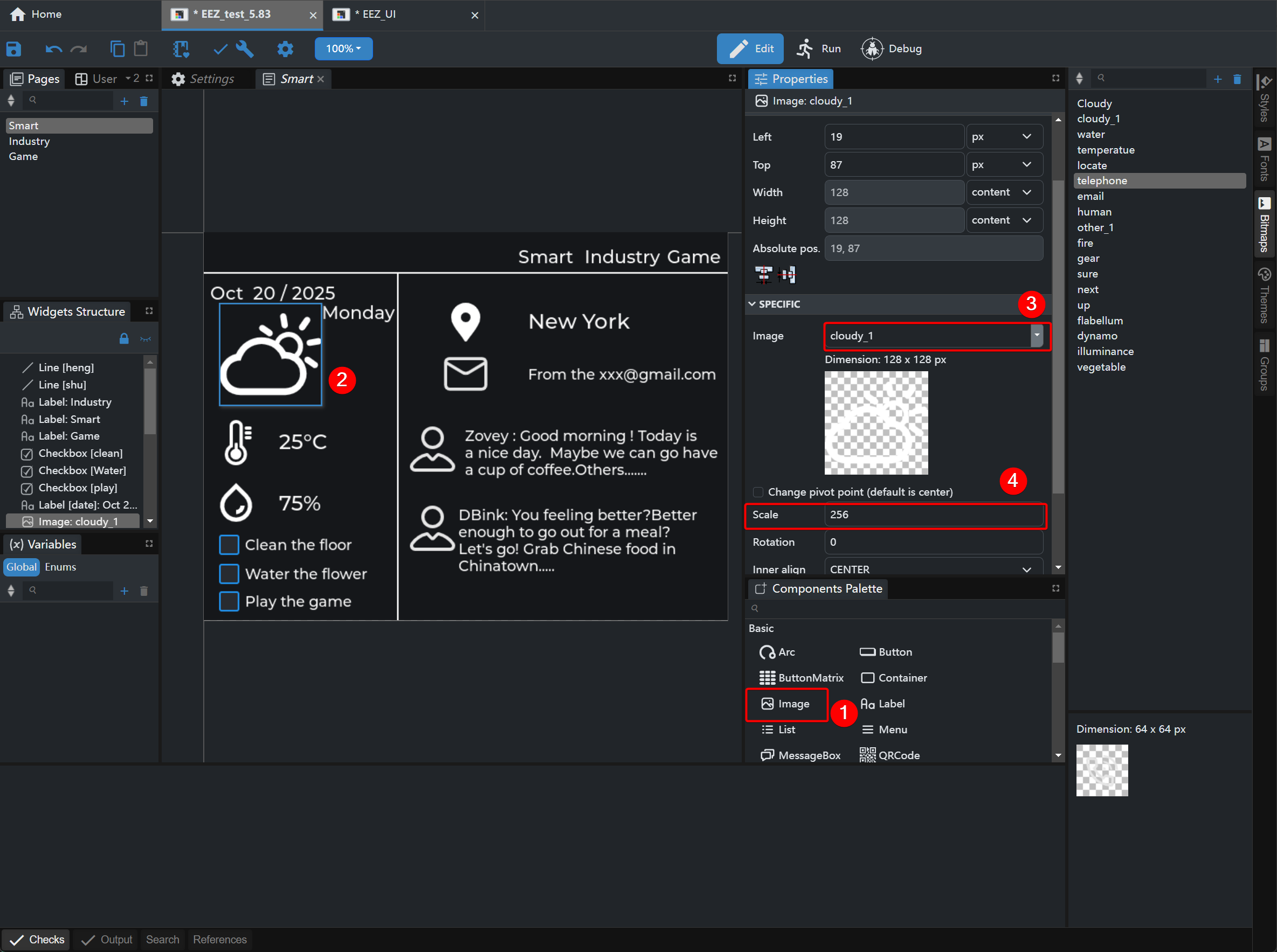
Task: Click the Save icon in toolbar
Action: pos(14,49)
